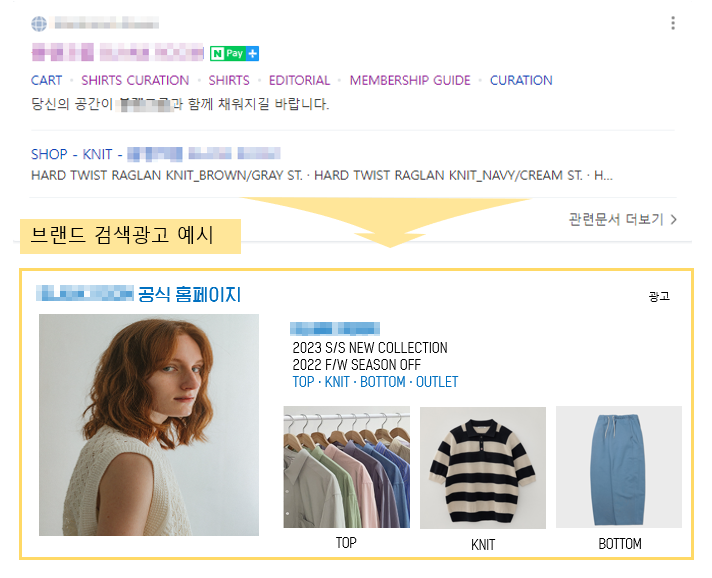Click the hanging shirts TOP thumbnail
The height and width of the screenshot is (578, 712).
(x=346, y=467)
